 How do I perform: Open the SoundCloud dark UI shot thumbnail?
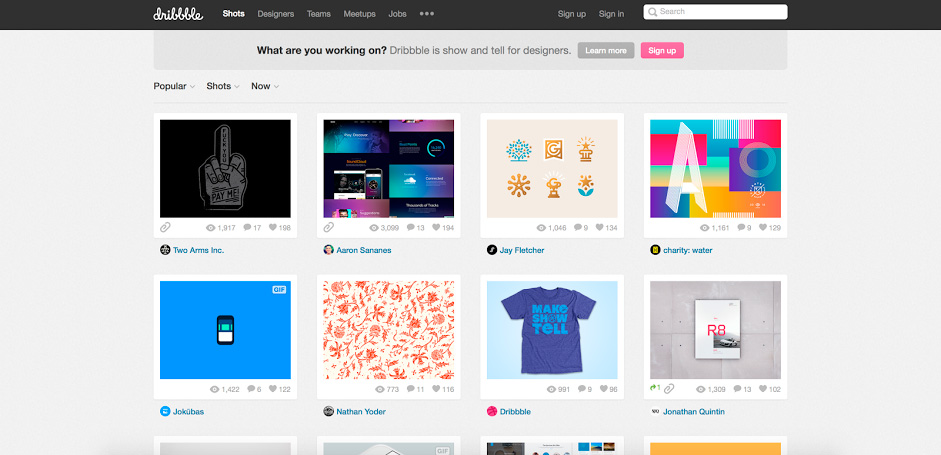(x=388, y=168)
